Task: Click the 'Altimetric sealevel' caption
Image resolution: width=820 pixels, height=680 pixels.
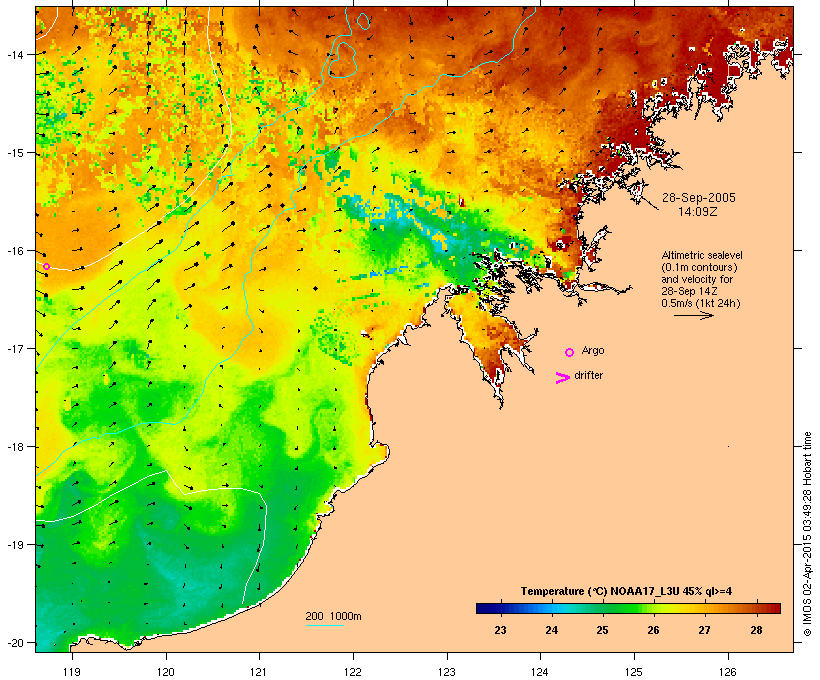Action: click(x=702, y=255)
